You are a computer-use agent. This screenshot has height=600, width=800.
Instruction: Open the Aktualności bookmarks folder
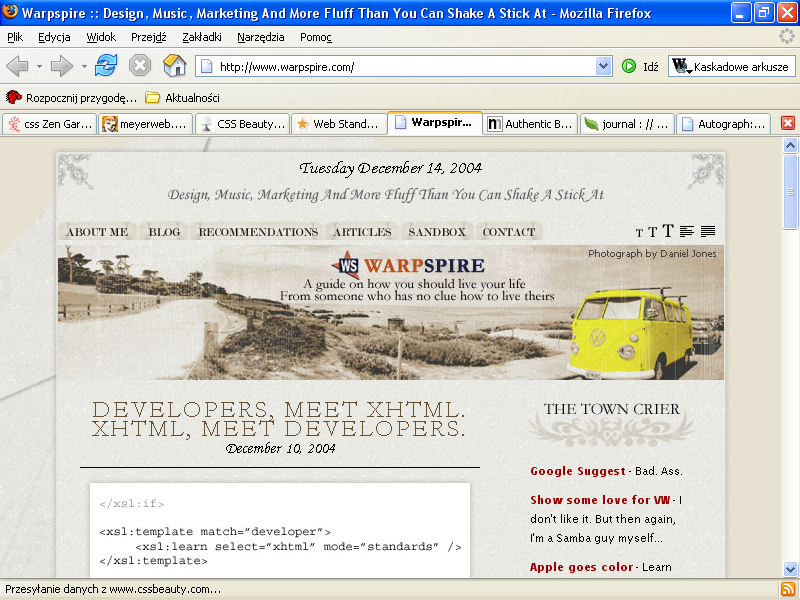pos(182,97)
